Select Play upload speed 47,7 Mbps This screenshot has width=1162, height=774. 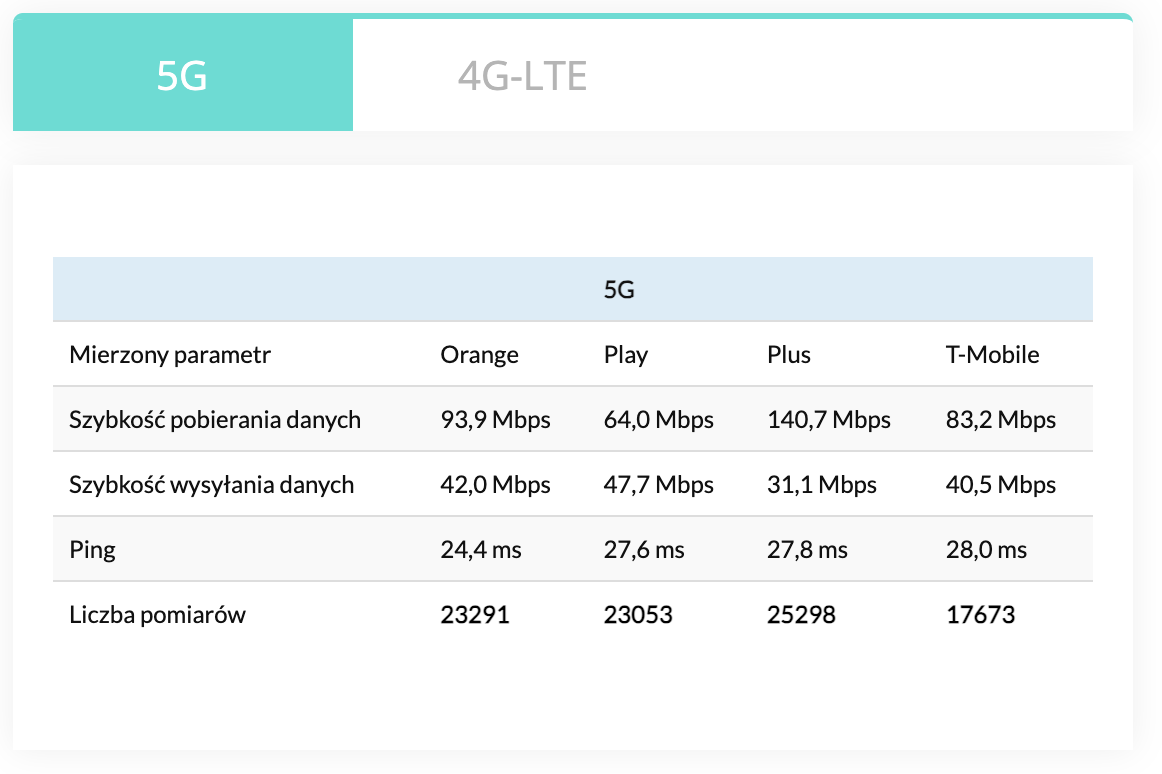(658, 485)
